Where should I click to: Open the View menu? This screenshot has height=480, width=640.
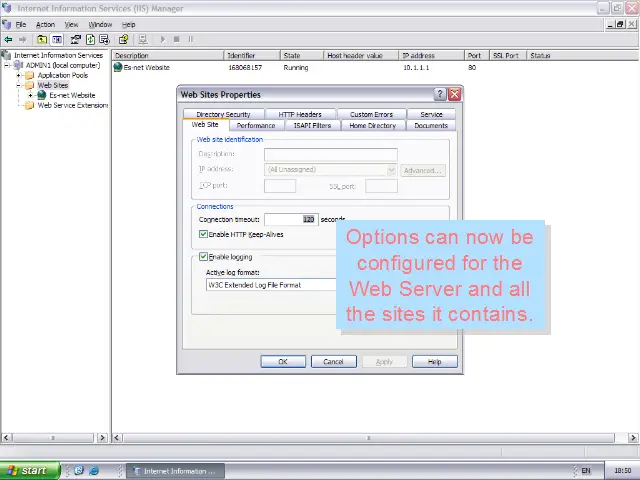(71, 24)
